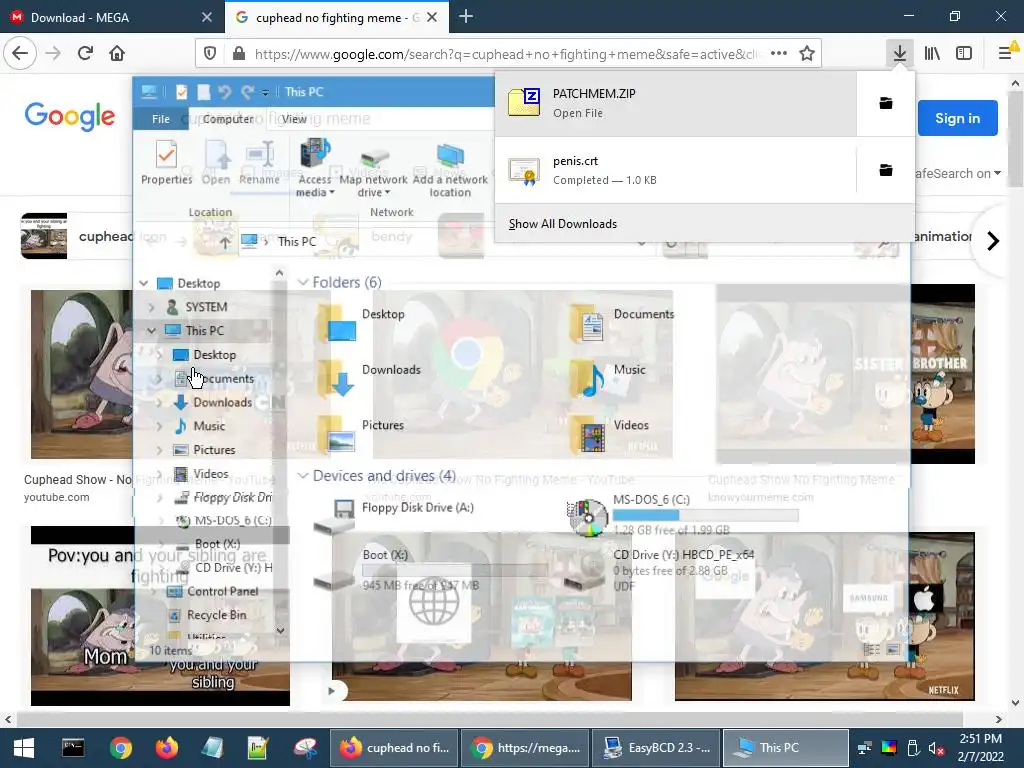Switch to the Computer ribbon tab
The image size is (1024, 768).
[228, 119]
